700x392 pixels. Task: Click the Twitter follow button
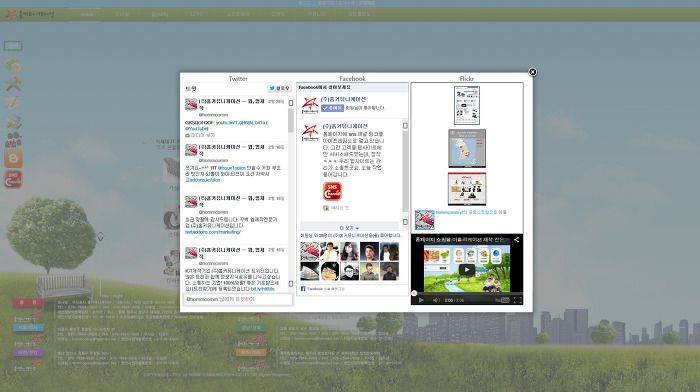[279, 88]
